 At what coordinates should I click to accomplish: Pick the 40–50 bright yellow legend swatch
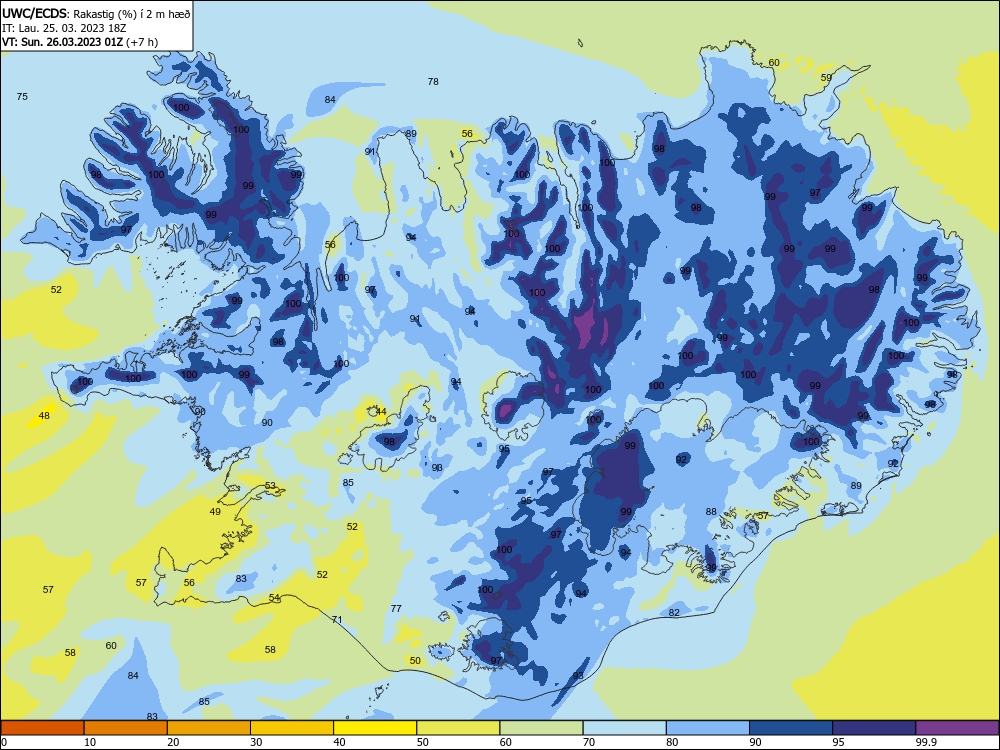(x=375, y=728)
